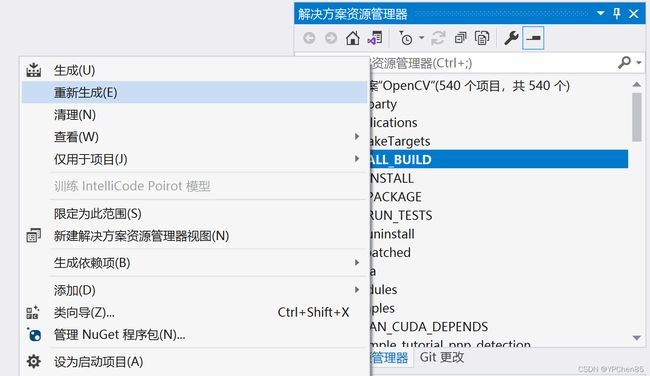Select 生成(U) in the context menu
The width and height of the screenshot is (650, 376).
194,70
